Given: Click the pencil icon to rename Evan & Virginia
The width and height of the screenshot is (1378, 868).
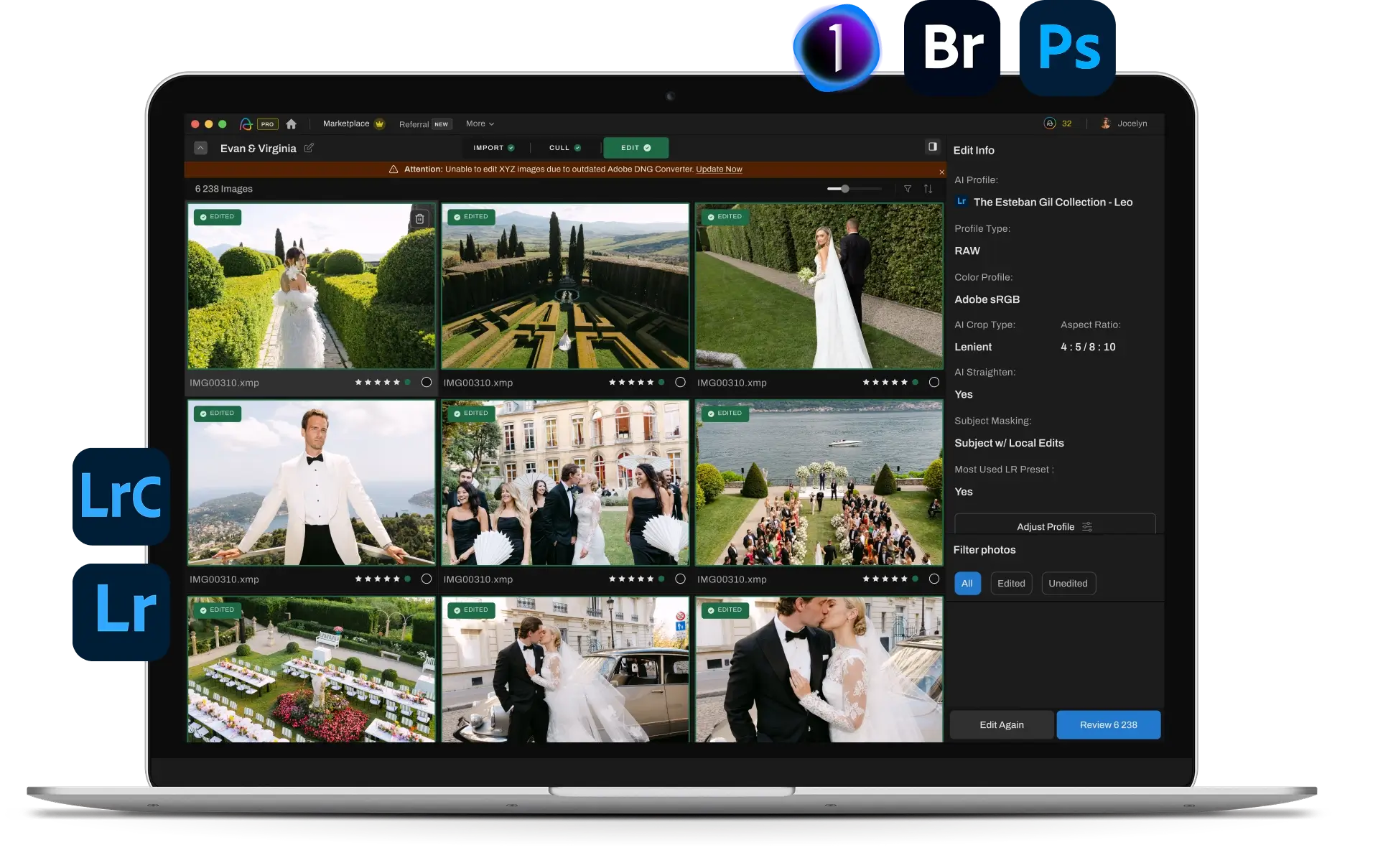Looking at the screenshot, I should point(309,148).
